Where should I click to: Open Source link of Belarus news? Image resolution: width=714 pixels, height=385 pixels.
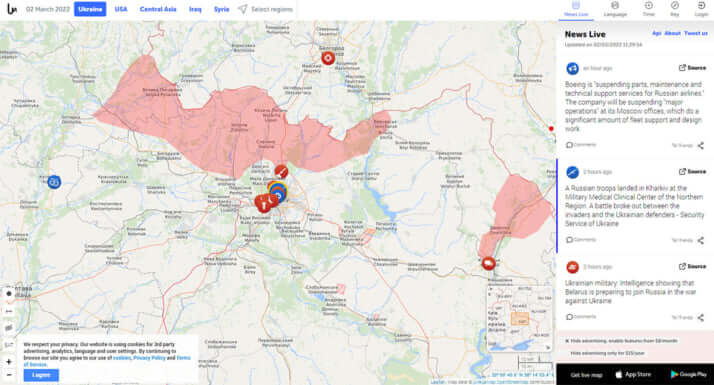click(693, 266)
